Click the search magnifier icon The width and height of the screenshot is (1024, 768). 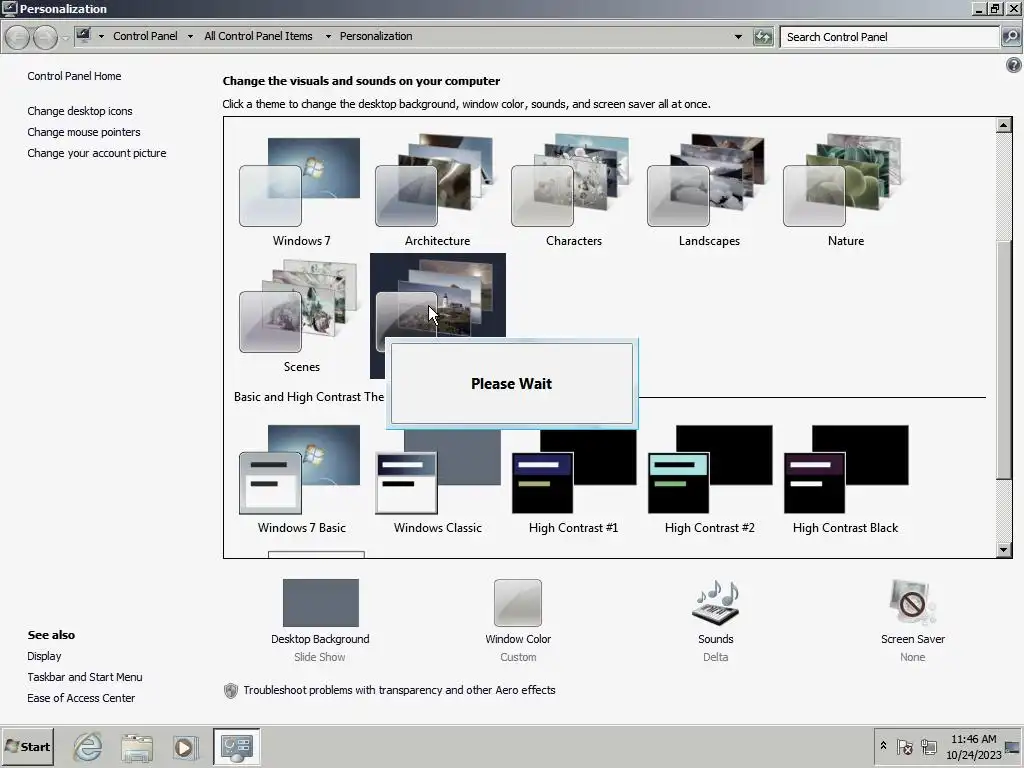(x=1010, y=37)
